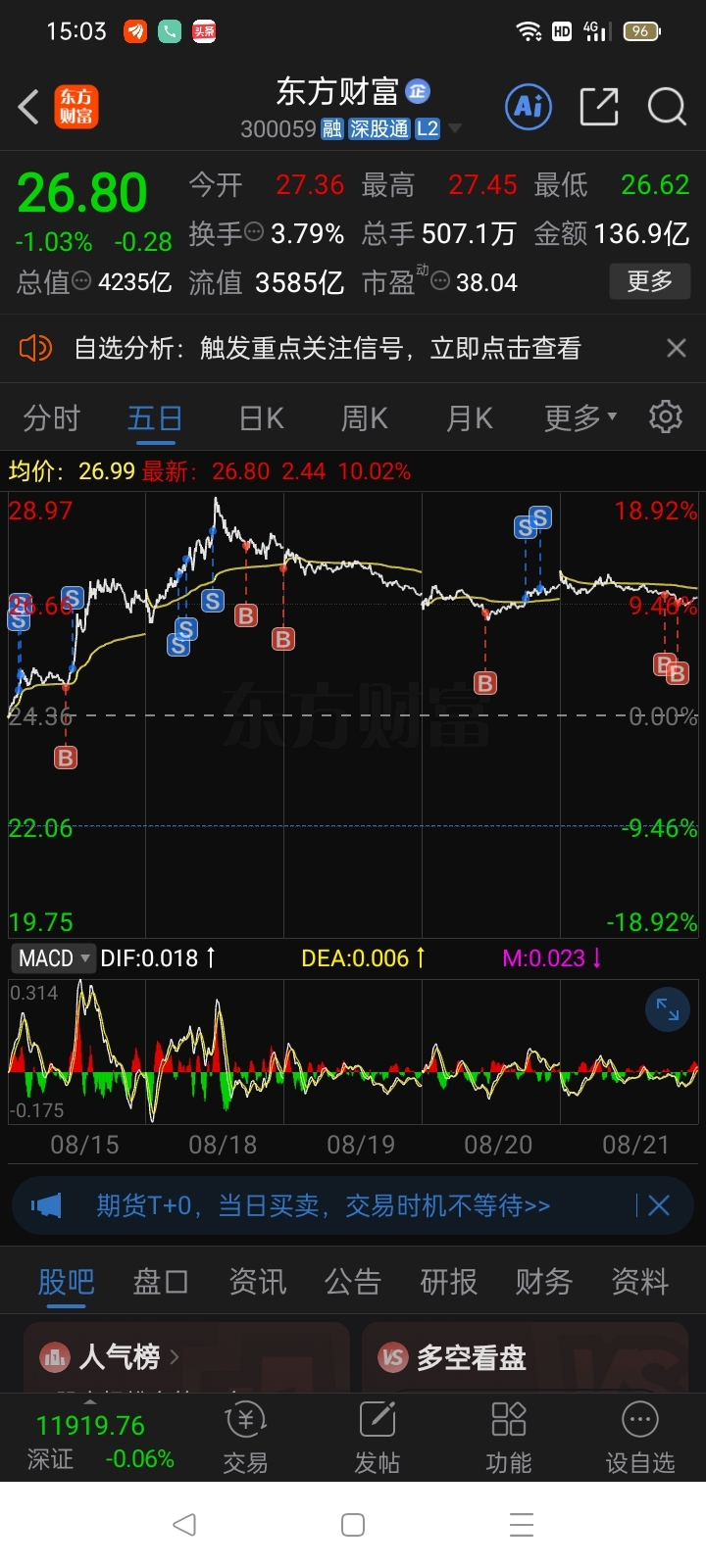Switch to 盘口 tab
This screenshot has height=1568, width=706.
(x=161, y=1282)
